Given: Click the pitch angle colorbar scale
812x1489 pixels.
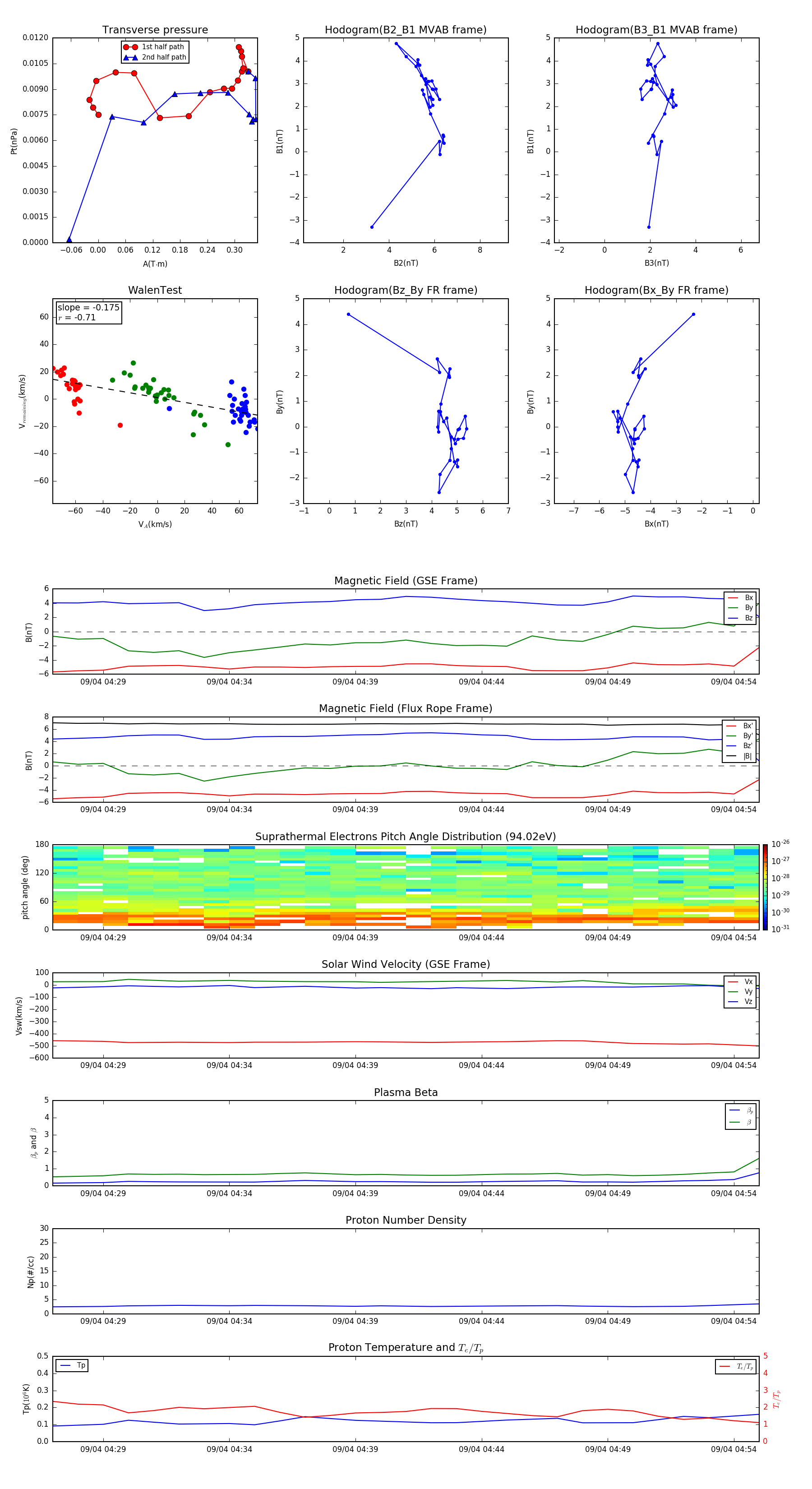Looking at the screenshot, I should pos(765,887).
